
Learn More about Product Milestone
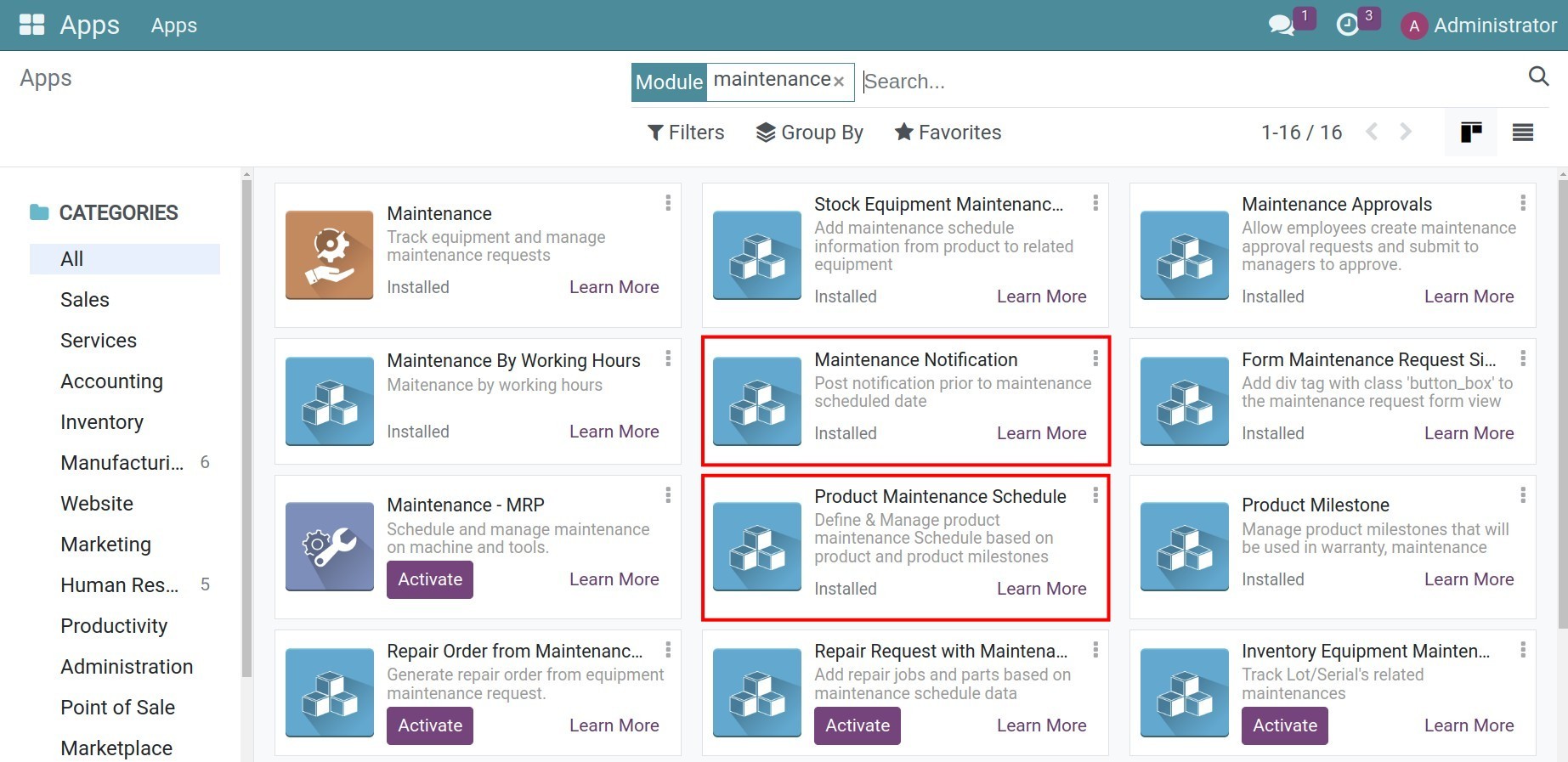point(1469,579)
